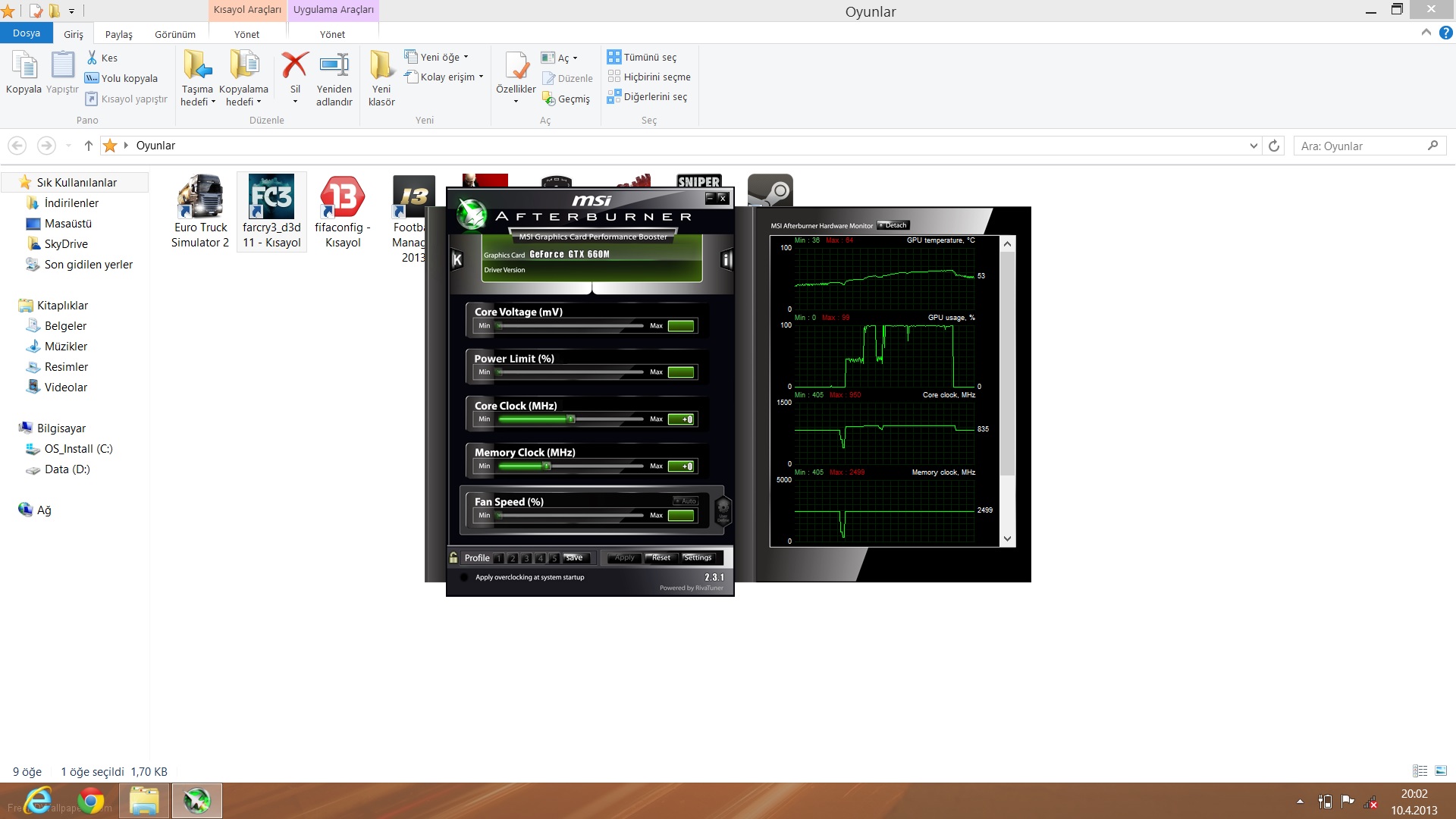Click the Core Clock slider handle

[x=571, y=419]
